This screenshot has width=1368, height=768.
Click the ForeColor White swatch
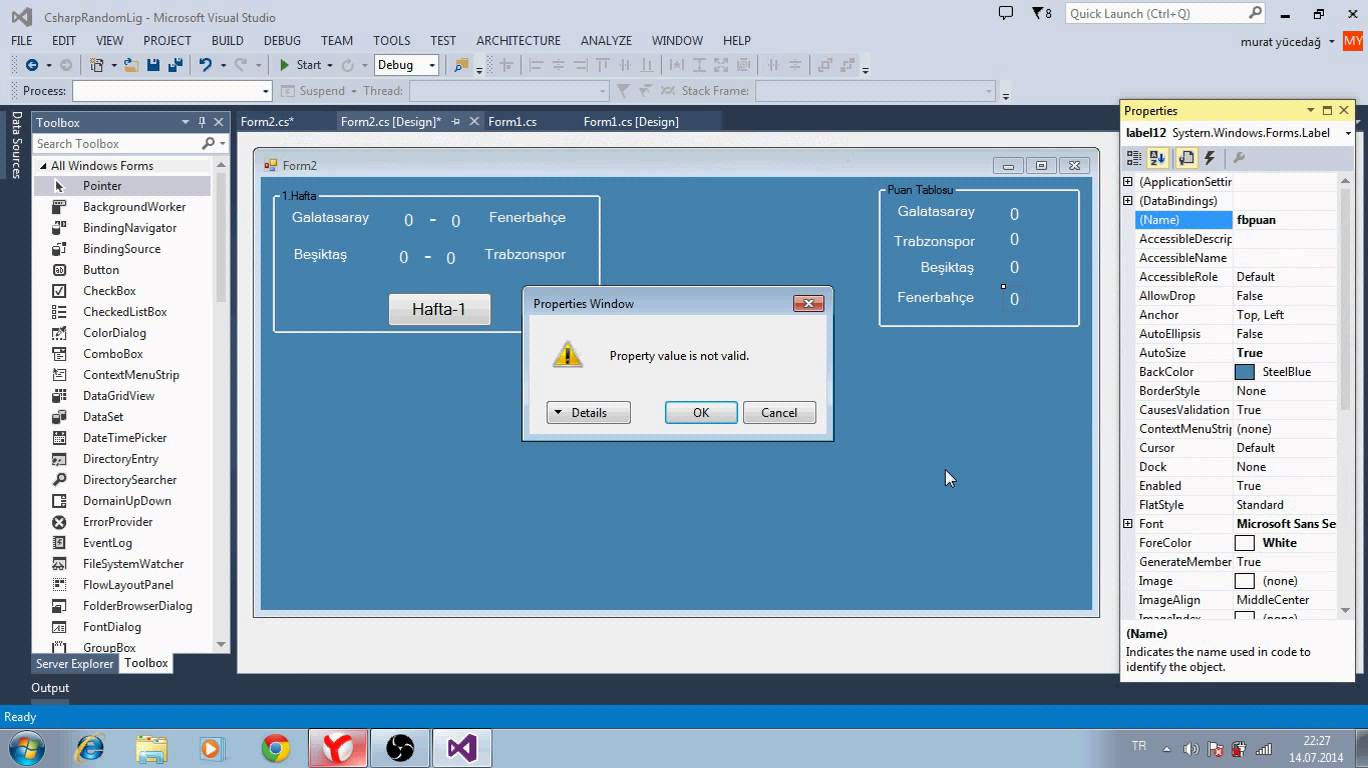point(1245,543)
